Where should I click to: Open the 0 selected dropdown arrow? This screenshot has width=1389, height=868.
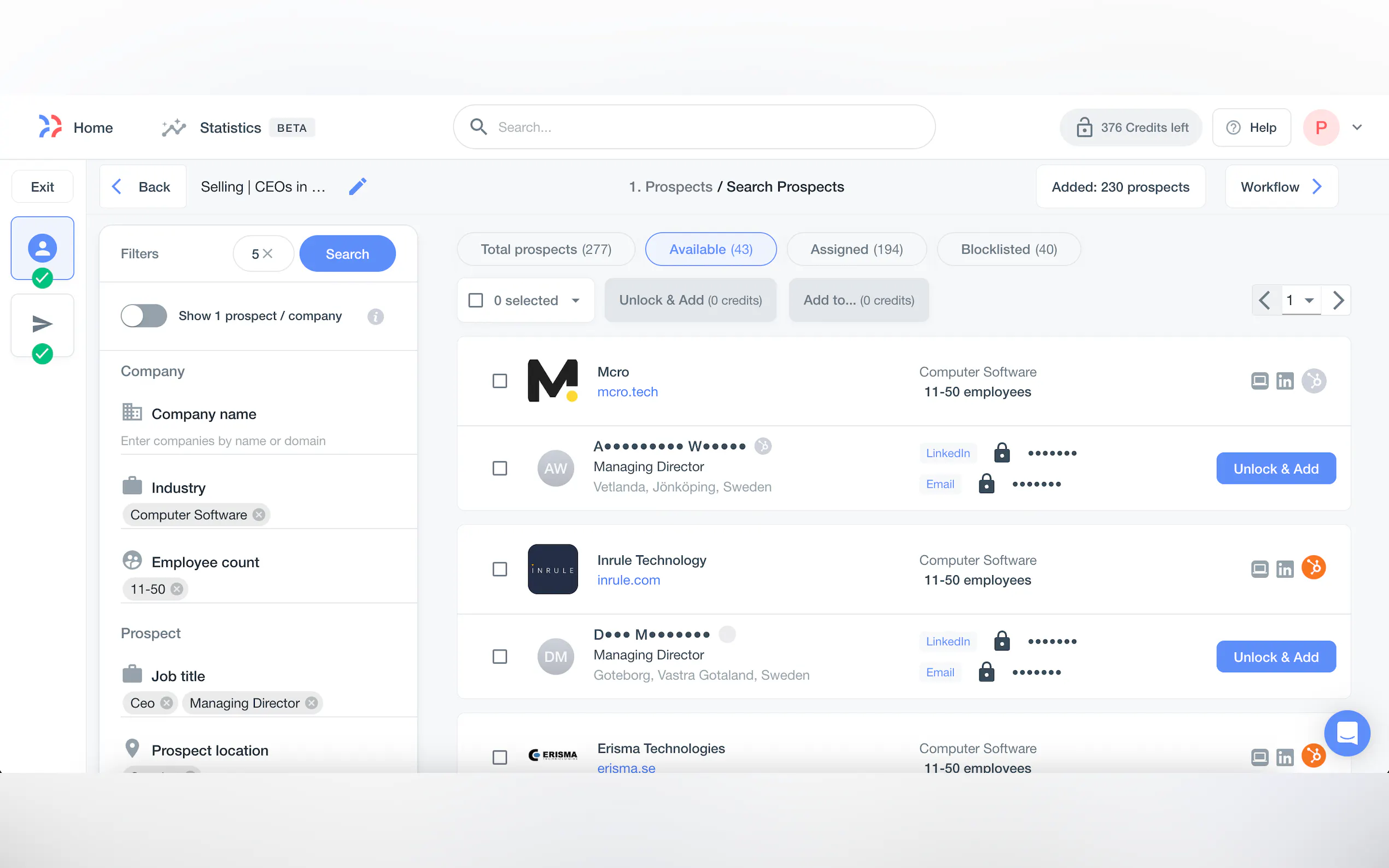point(575,300)
